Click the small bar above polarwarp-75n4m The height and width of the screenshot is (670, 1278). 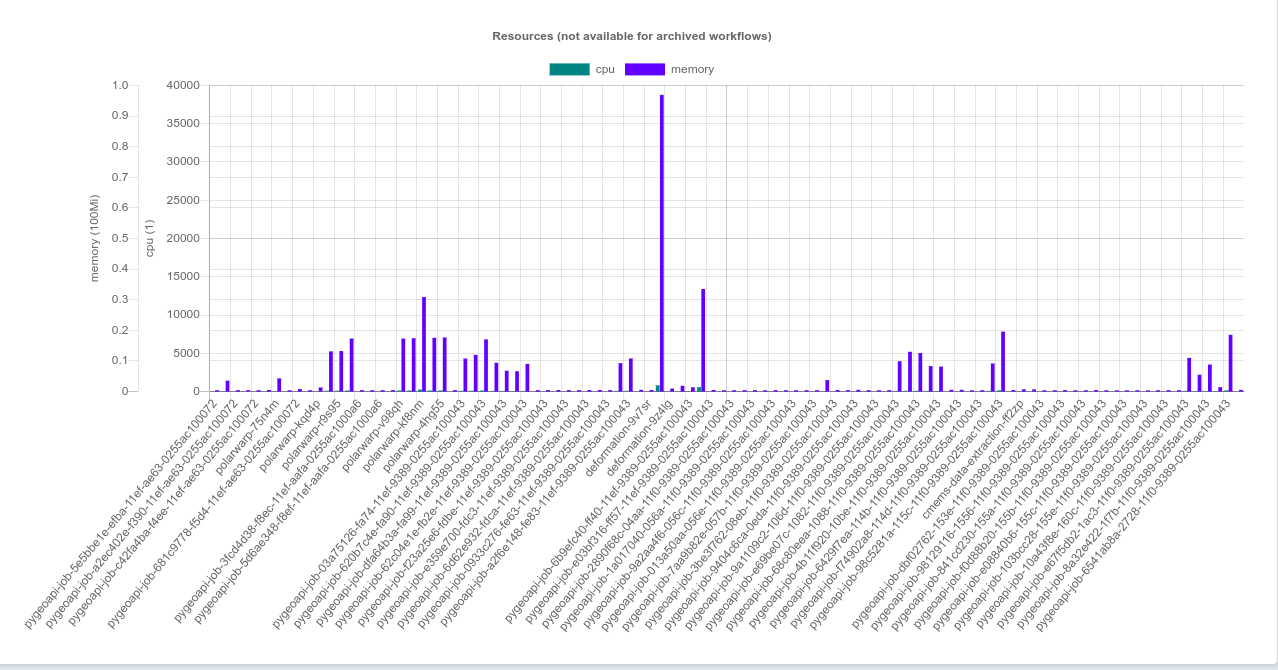[281, 383]
